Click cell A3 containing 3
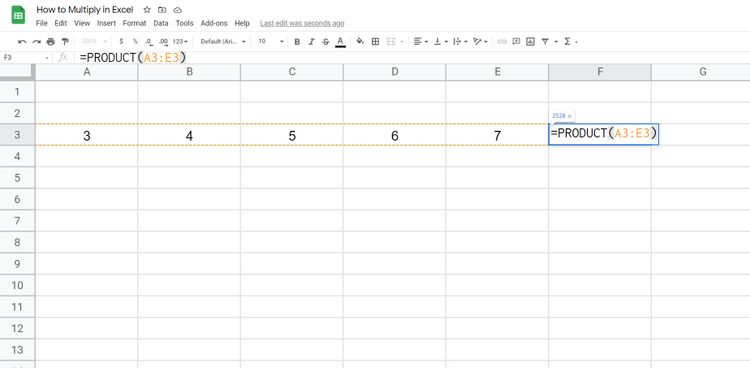The height and width of the screenshot is (368, 750). (x=87, y=135)
